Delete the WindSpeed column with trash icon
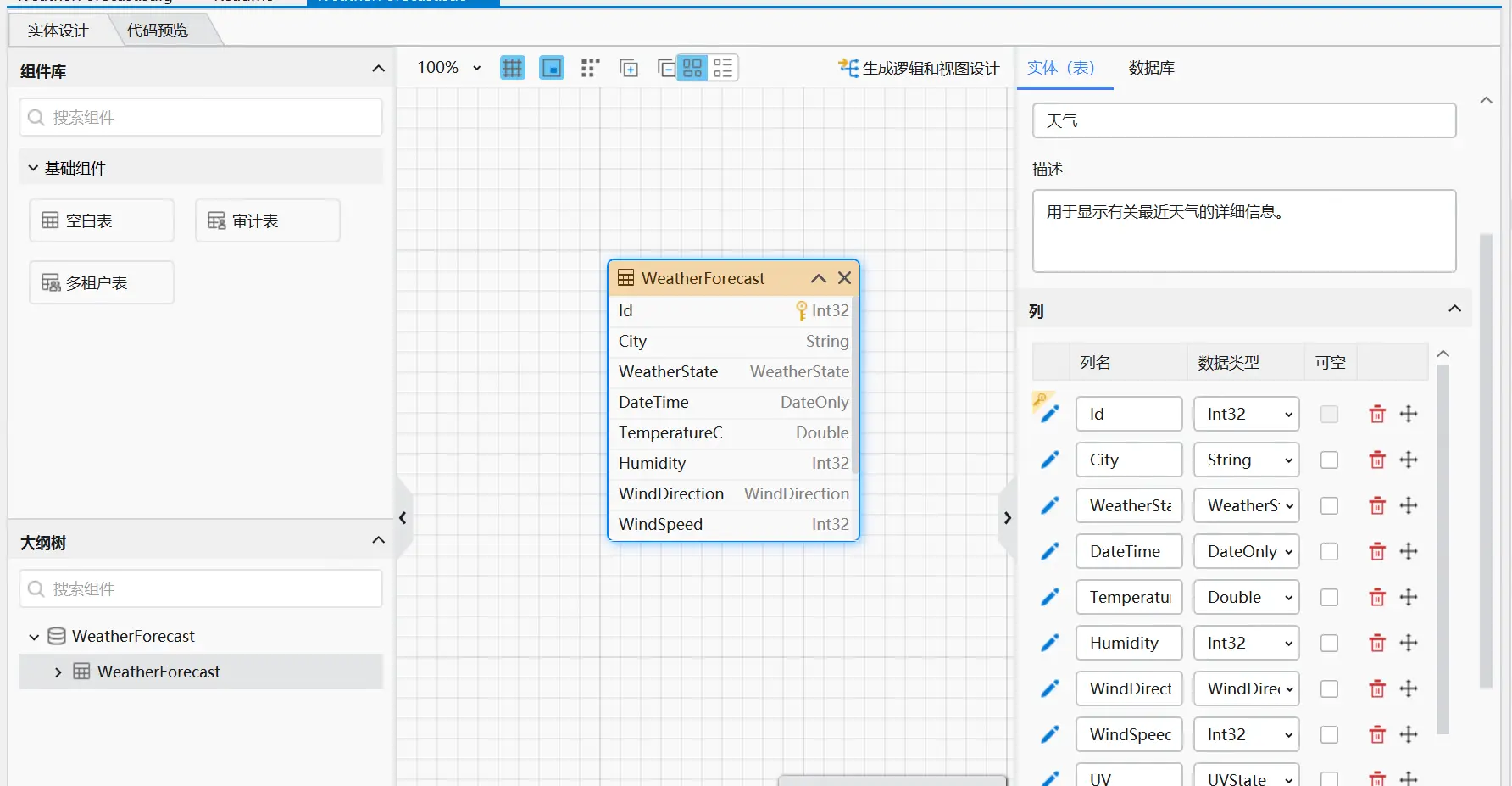Screen dimensions: 1512x786 coord(1377,734)
